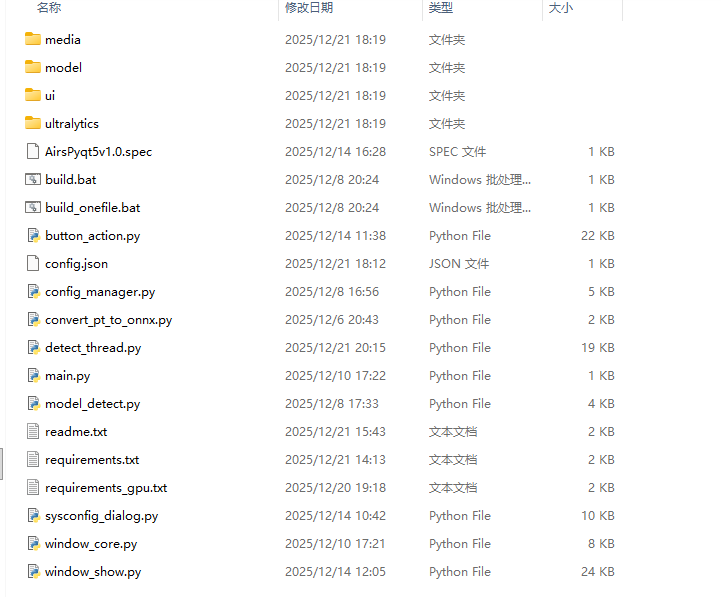The width and height of the screenshot is (721, 597).
Task: Click the ultralytics folder icon
Action: pos(33,123)
